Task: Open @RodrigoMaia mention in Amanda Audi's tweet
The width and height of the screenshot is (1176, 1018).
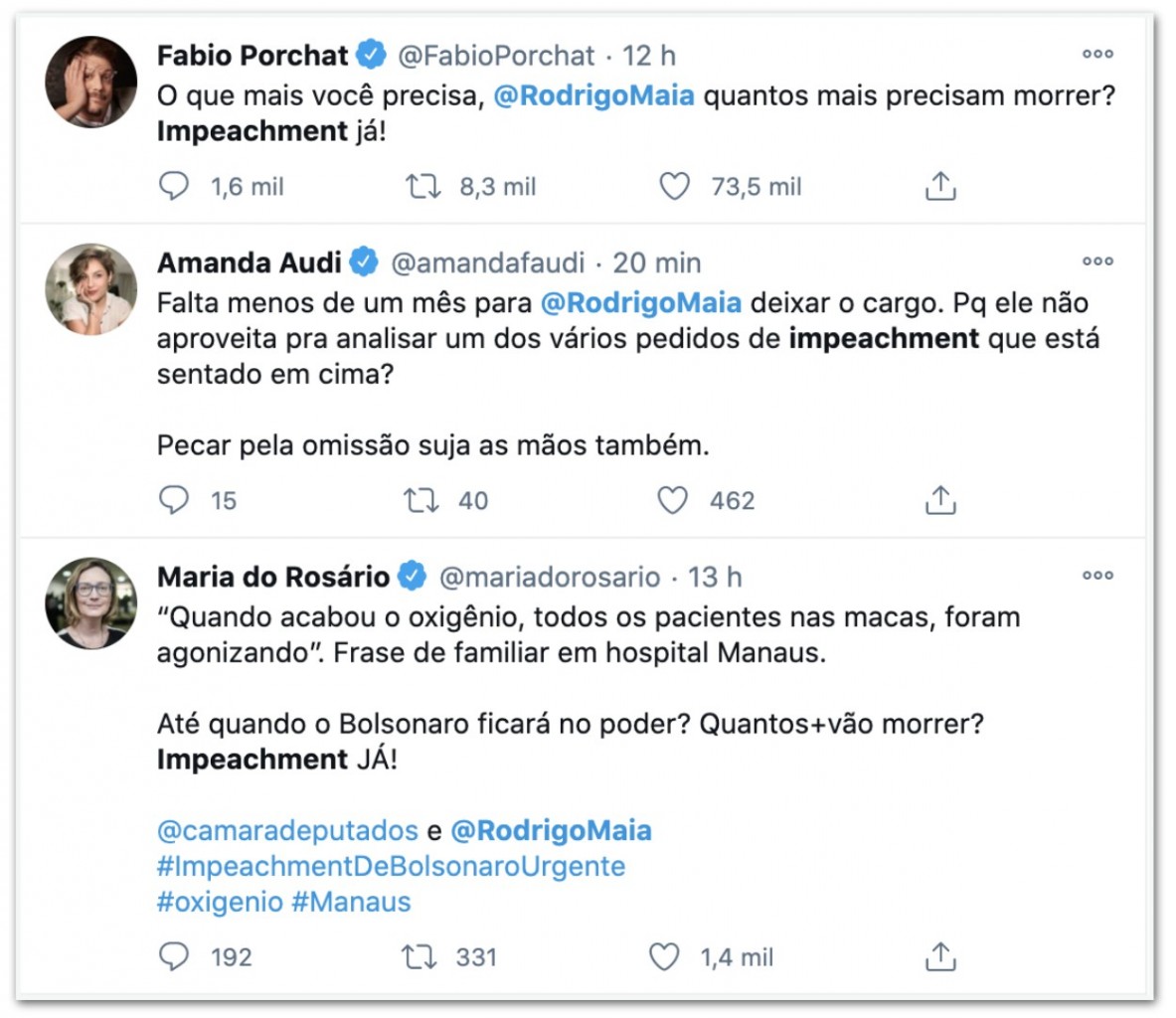Action: pos(640,303)
